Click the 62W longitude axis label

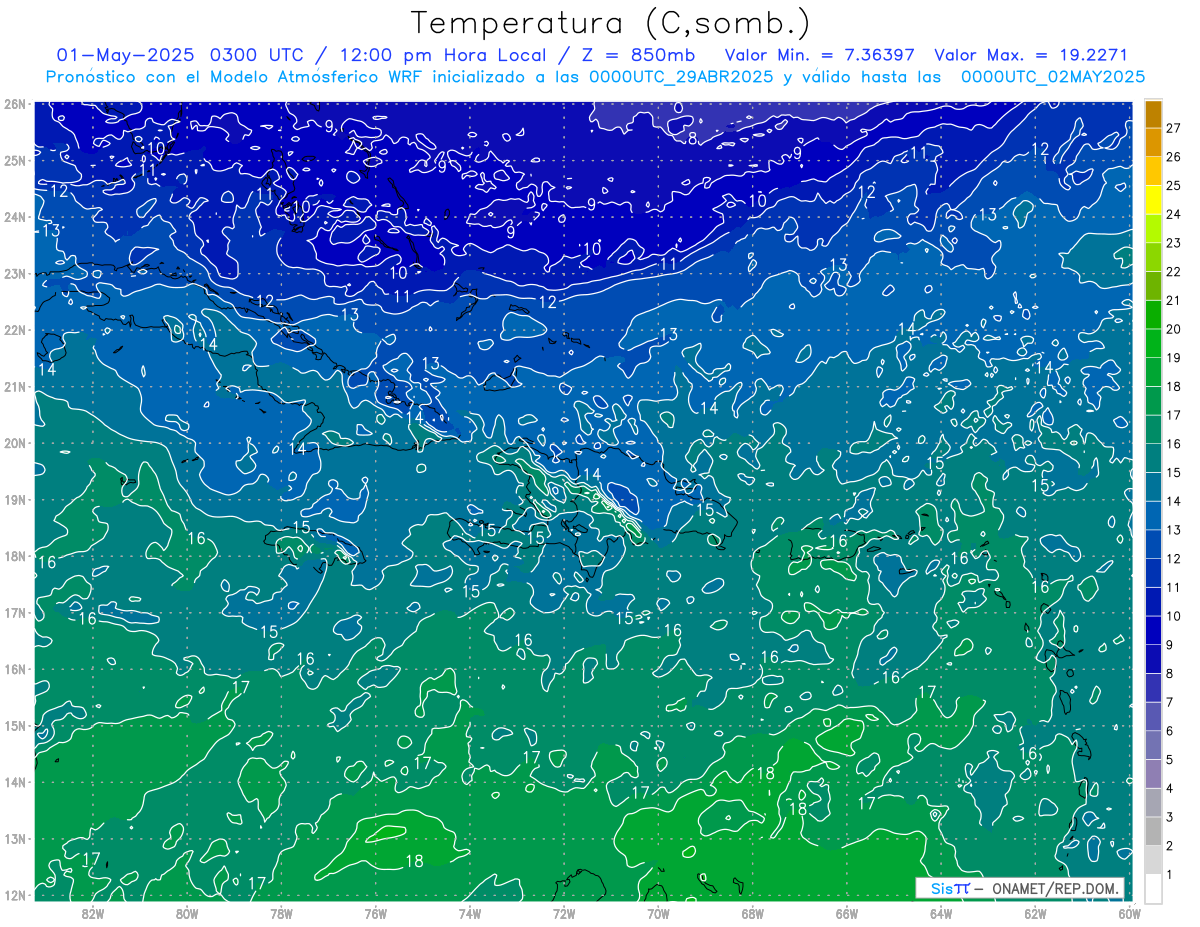coord(1035,913)
